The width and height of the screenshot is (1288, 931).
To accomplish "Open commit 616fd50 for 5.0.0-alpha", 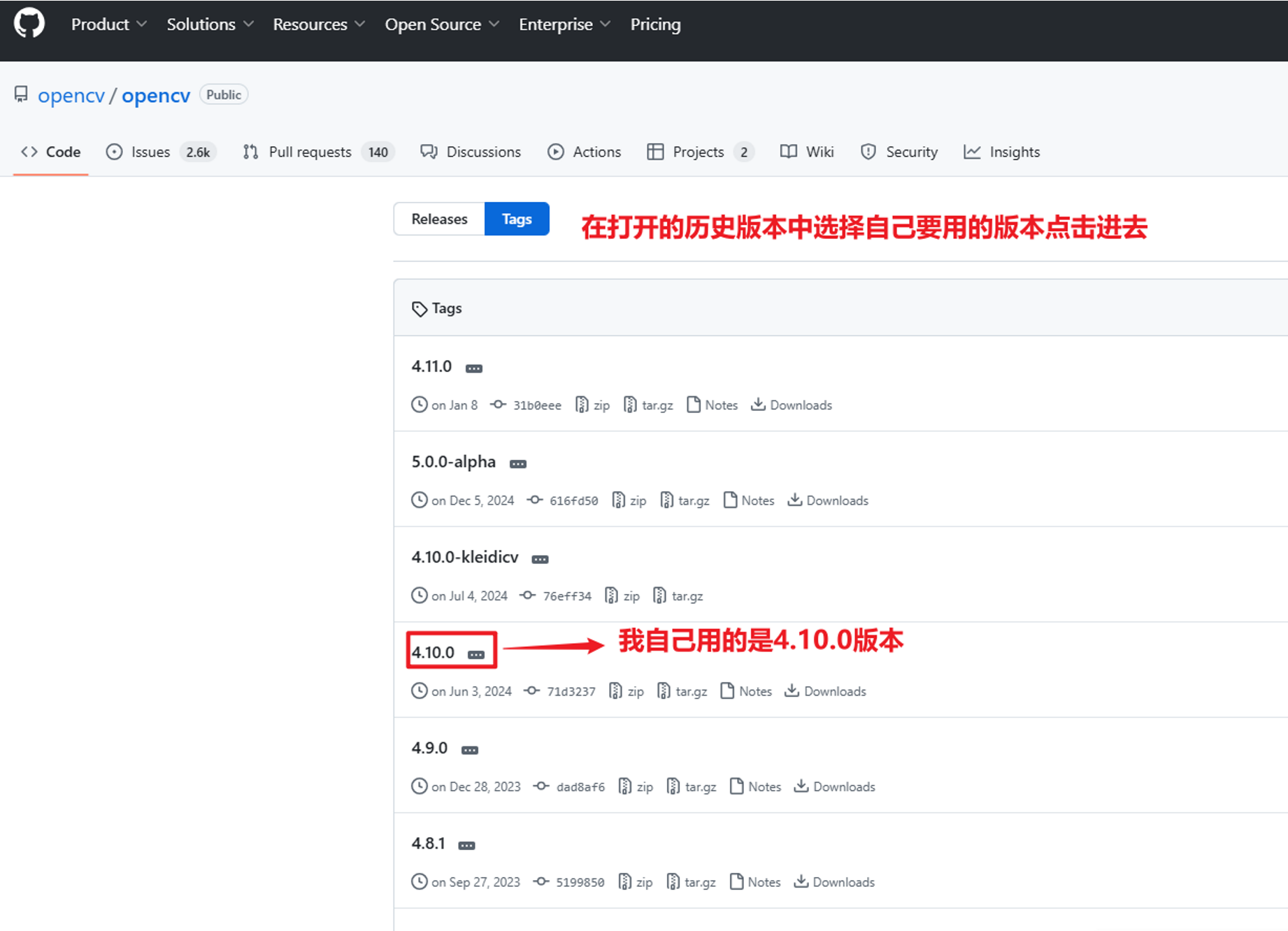I will pos(562,500).
